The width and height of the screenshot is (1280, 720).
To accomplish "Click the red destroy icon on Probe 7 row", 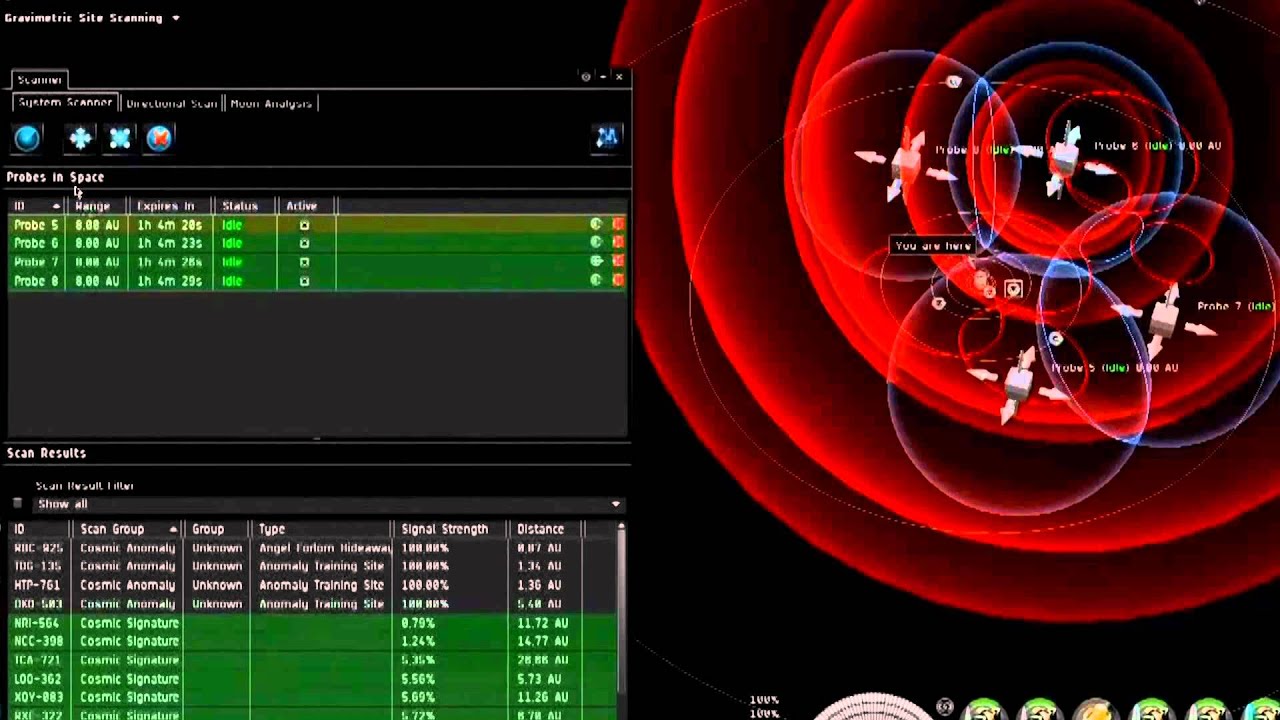I will (x=617, y=262).
